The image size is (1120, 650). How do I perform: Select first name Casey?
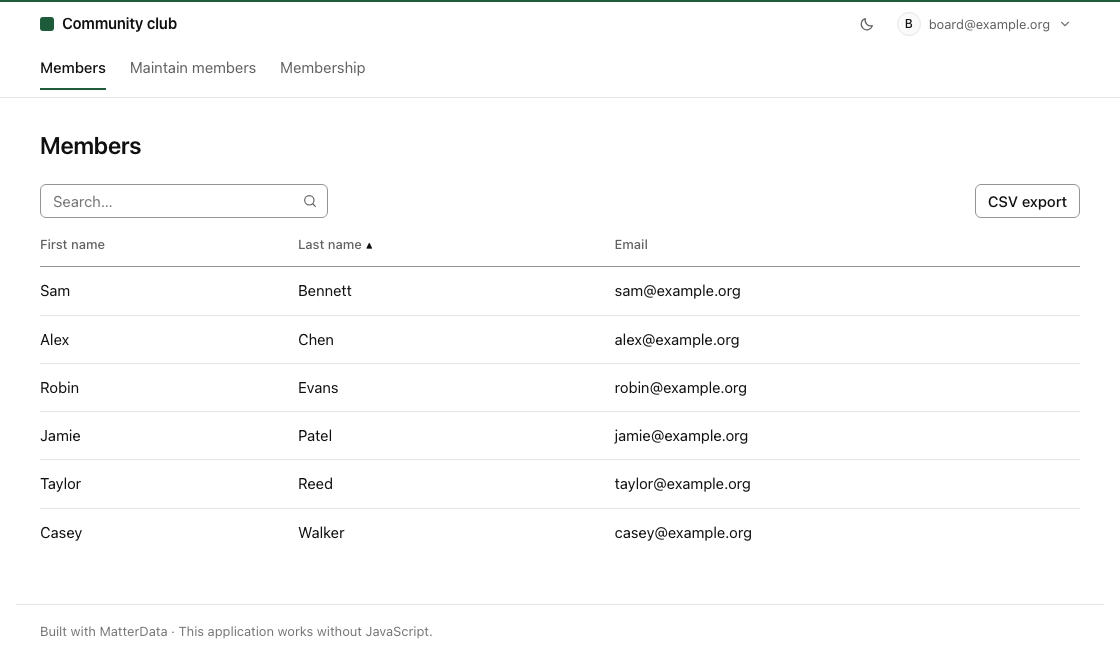coord(61,533)
